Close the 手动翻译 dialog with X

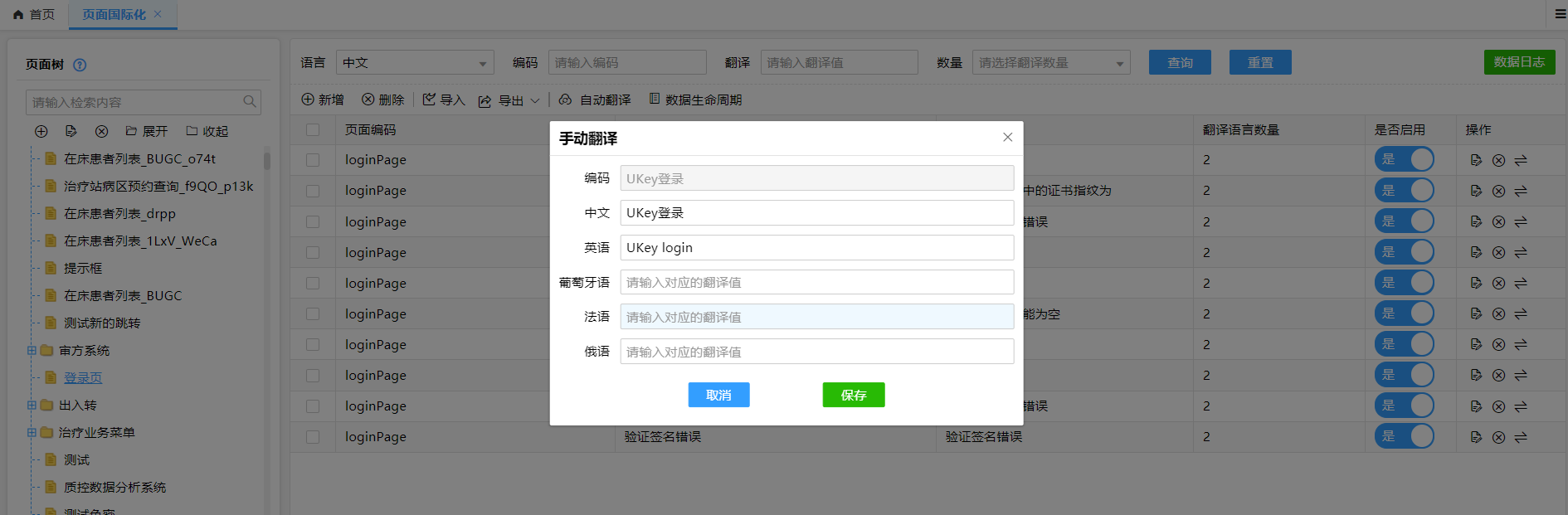(x=1007, y=138)
